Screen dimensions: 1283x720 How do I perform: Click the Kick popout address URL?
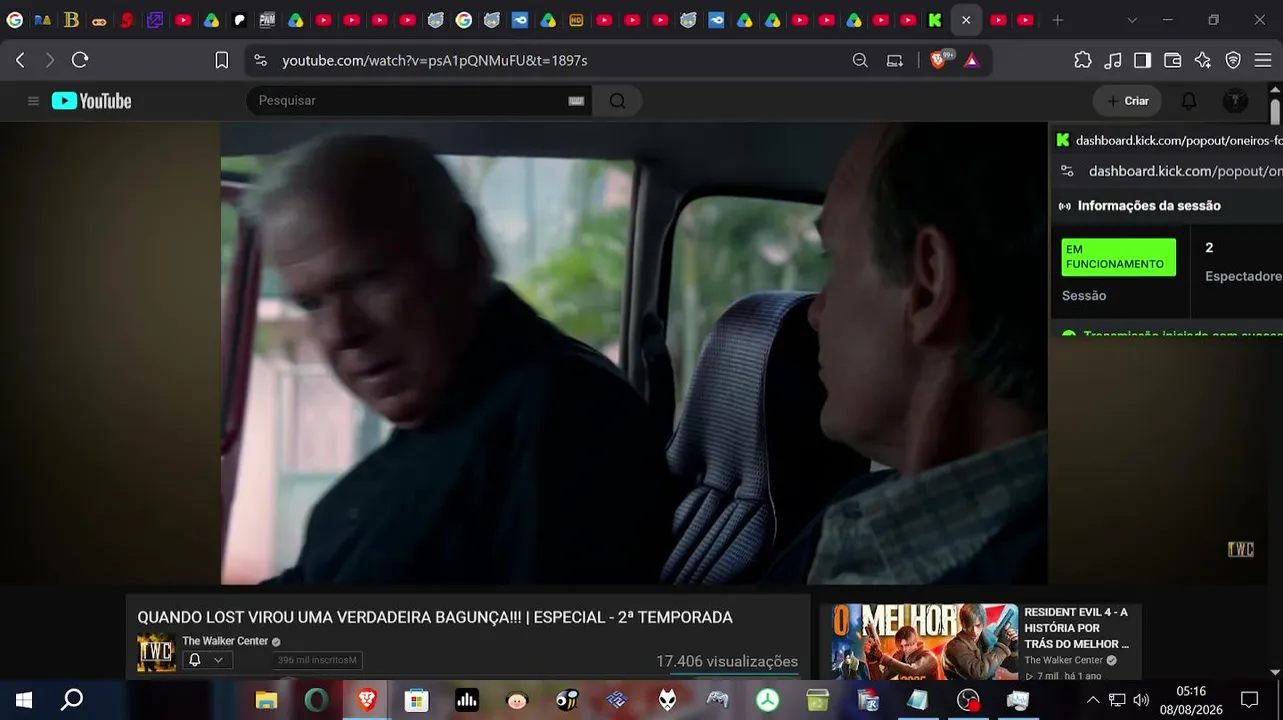1185,171
